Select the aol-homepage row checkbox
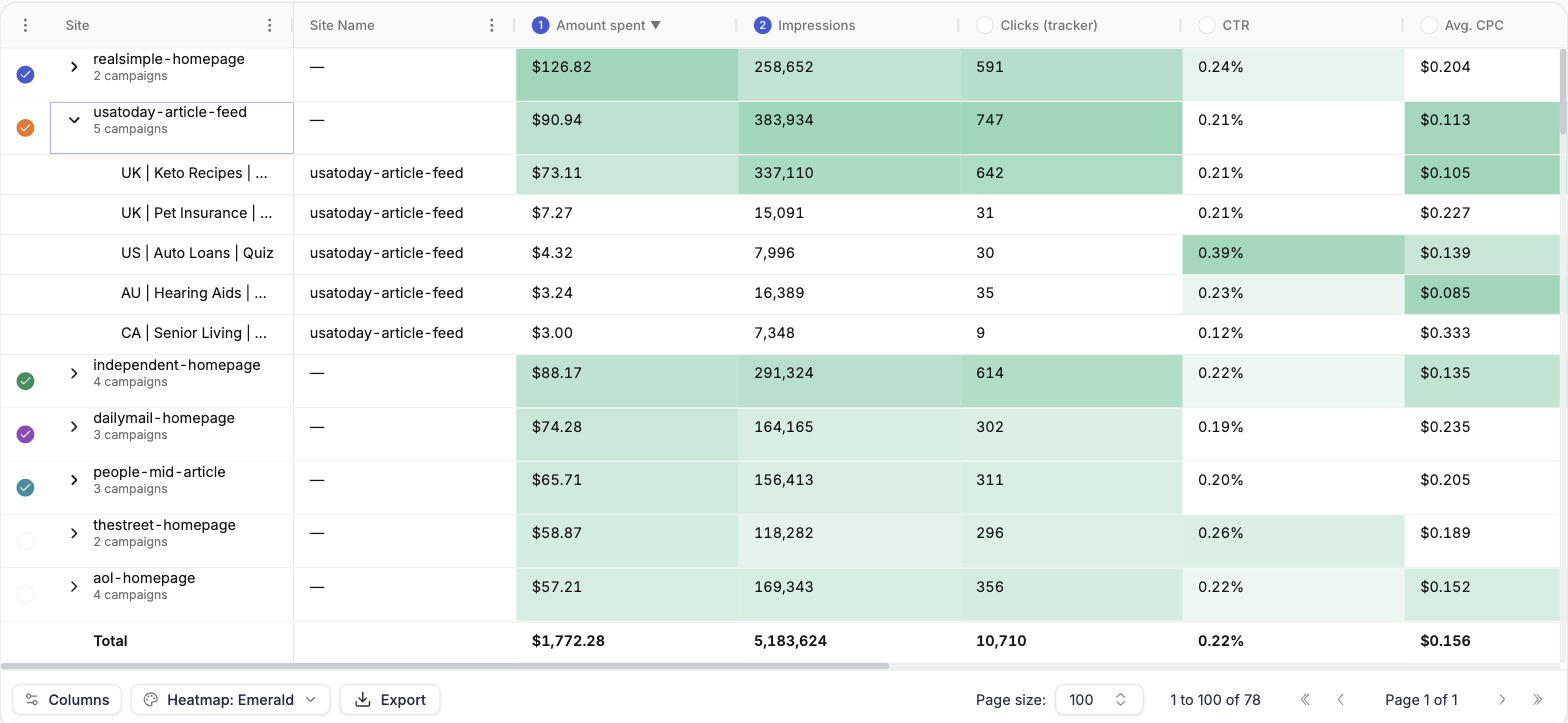This screenshot has width=1568, height=723. 26,594
